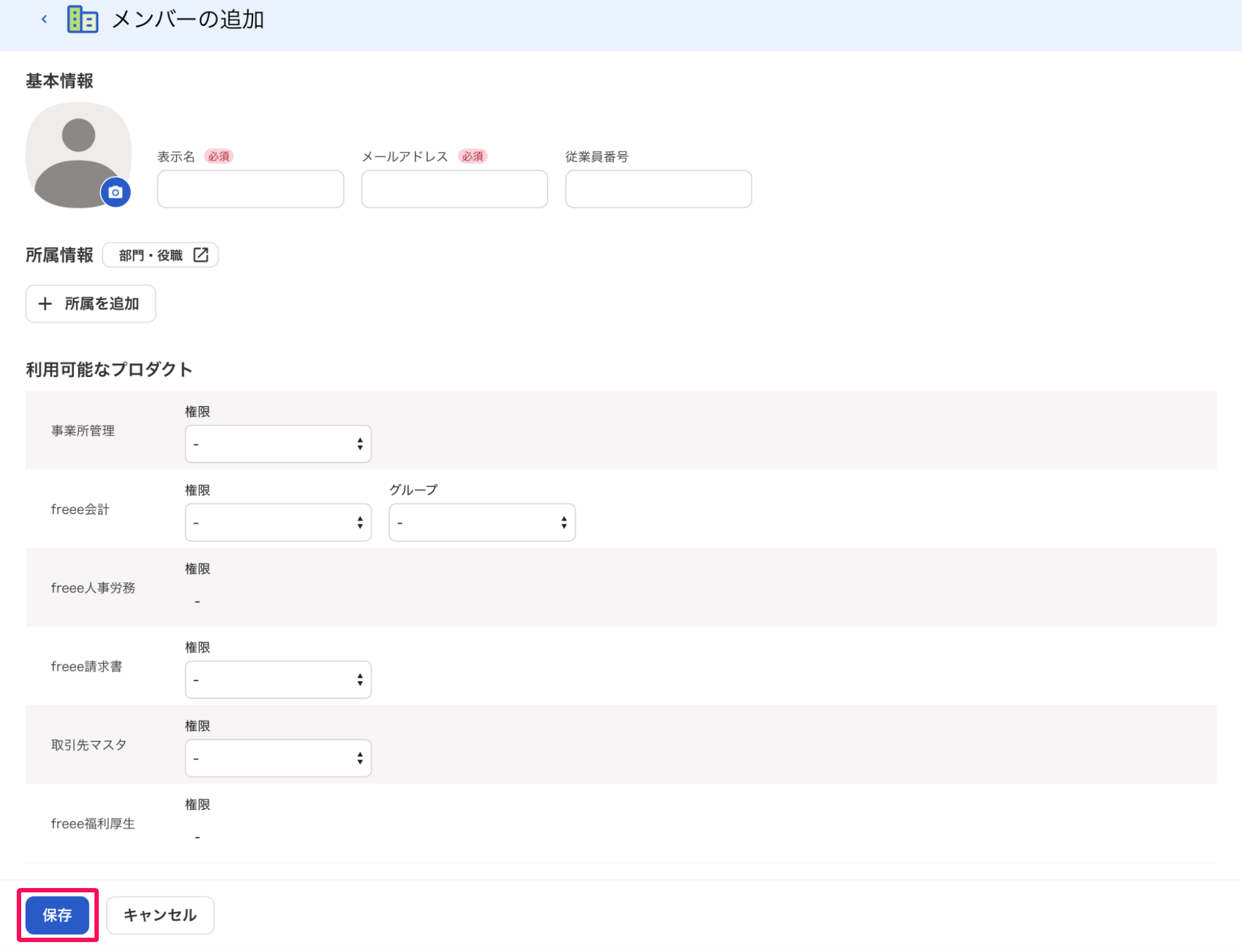This screenshot has height=952, width=1242.
Task: Click the freee福利厚生 product label
Action: 93,824
